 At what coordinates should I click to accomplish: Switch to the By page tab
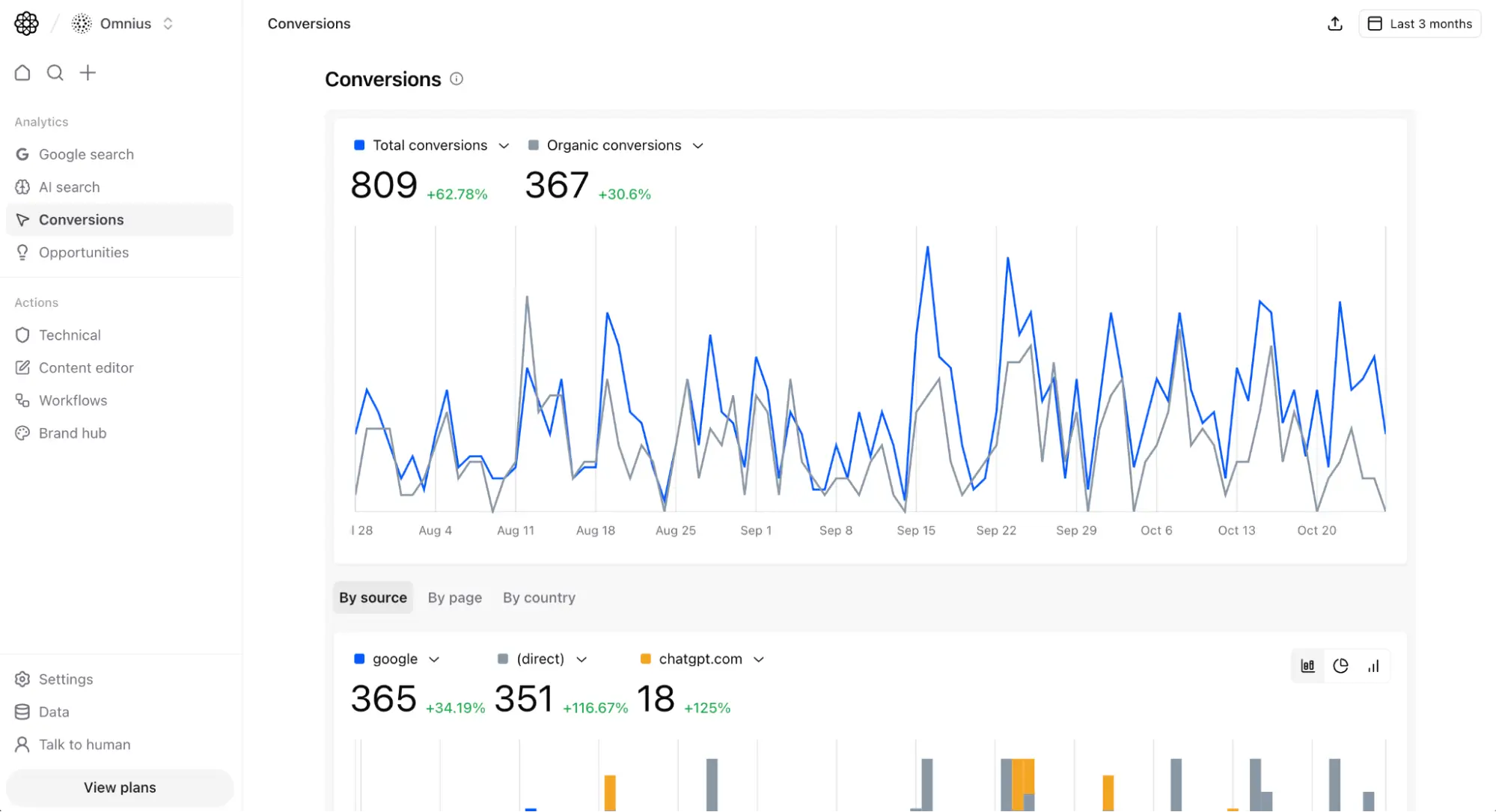point(454,597)
